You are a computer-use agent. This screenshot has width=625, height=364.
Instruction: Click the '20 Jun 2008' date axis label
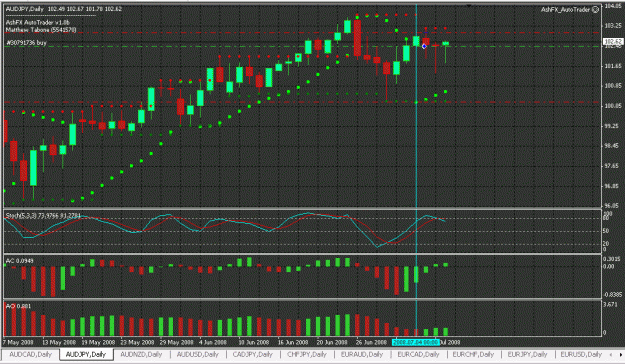coord(332,342)
